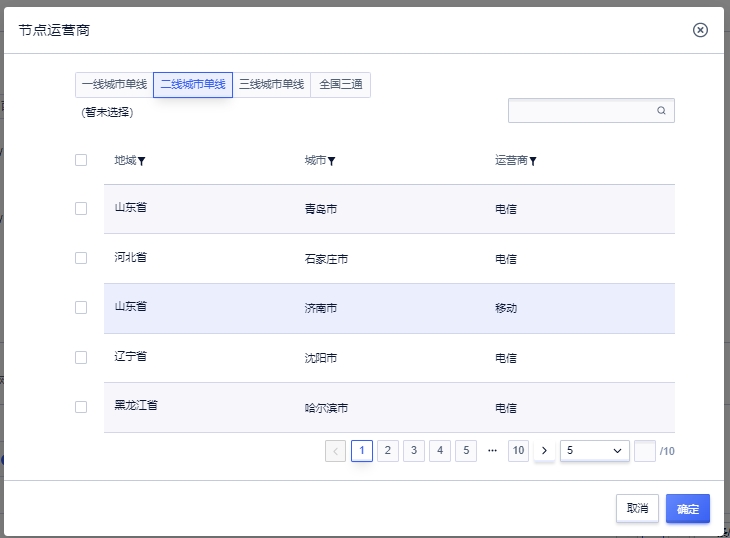730x538 pixels.
Task: Click the pagination ellipsis to jump pages
Action: 492,451
